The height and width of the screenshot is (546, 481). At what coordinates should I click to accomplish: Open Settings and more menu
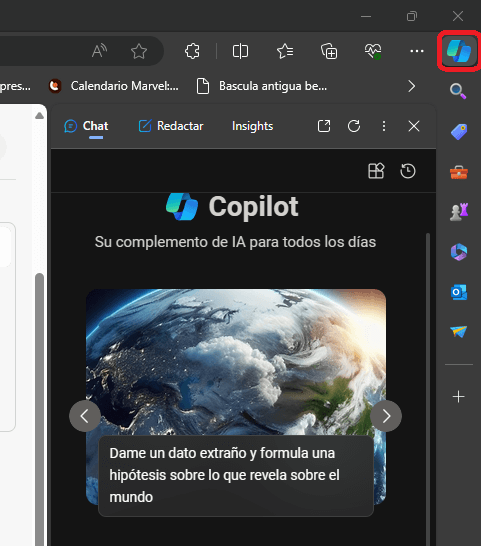pos(417,51)
